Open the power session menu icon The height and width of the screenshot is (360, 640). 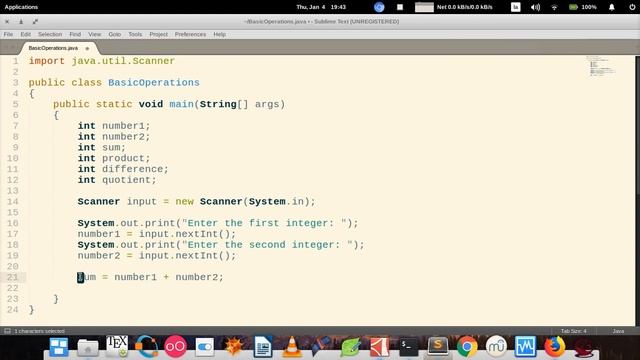tap(632, 7)
